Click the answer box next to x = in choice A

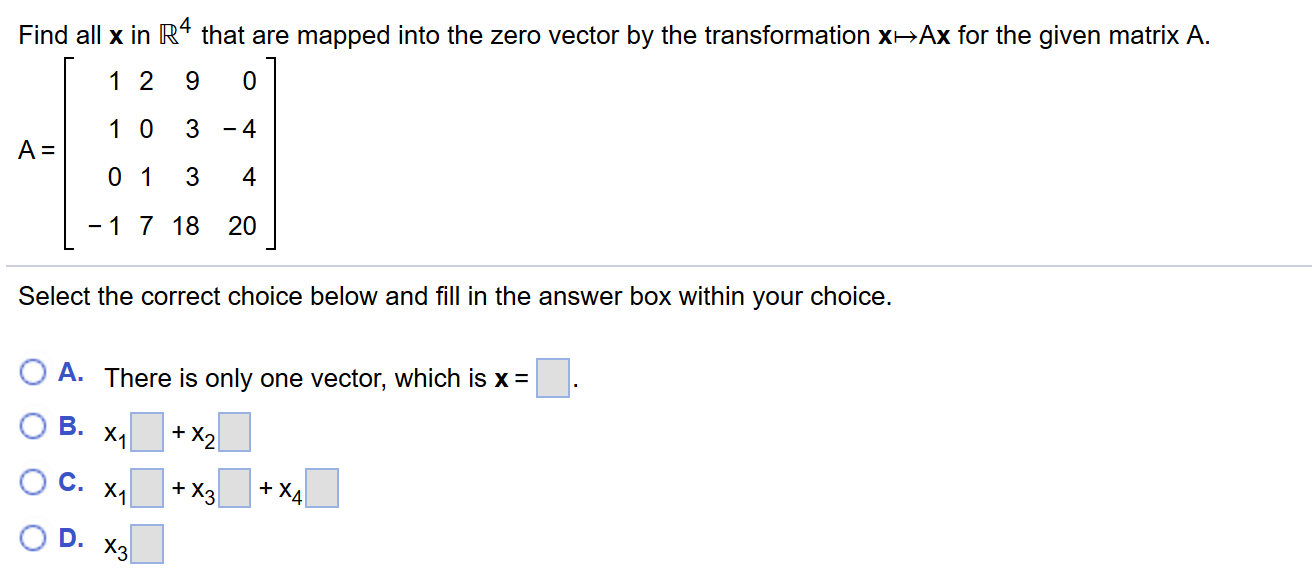(x=551, y=378)
